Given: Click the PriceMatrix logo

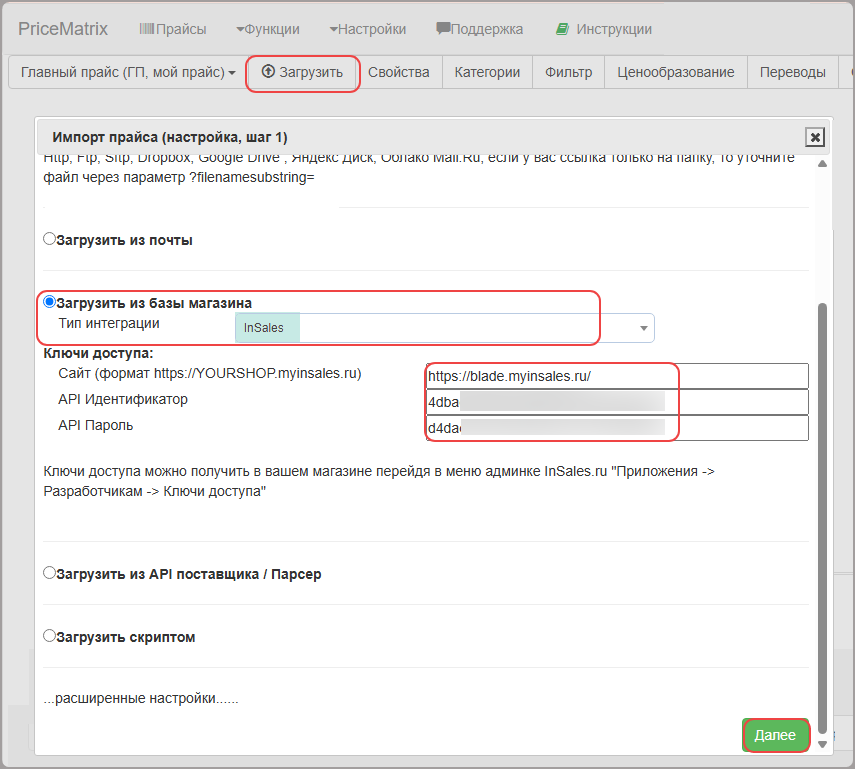Looking at the screenshot, I should tap(63, 28).
